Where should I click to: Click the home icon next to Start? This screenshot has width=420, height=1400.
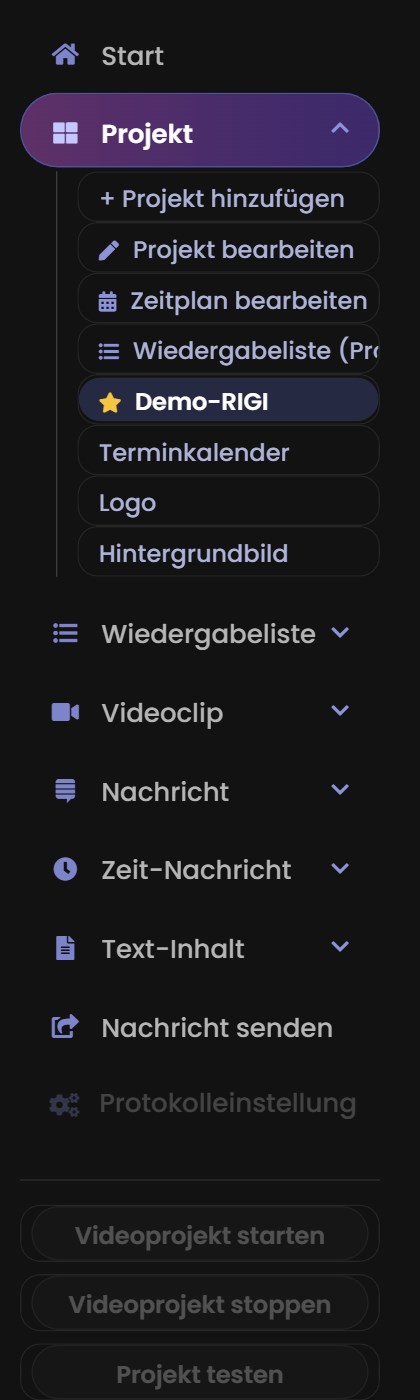tap(65, 55)
